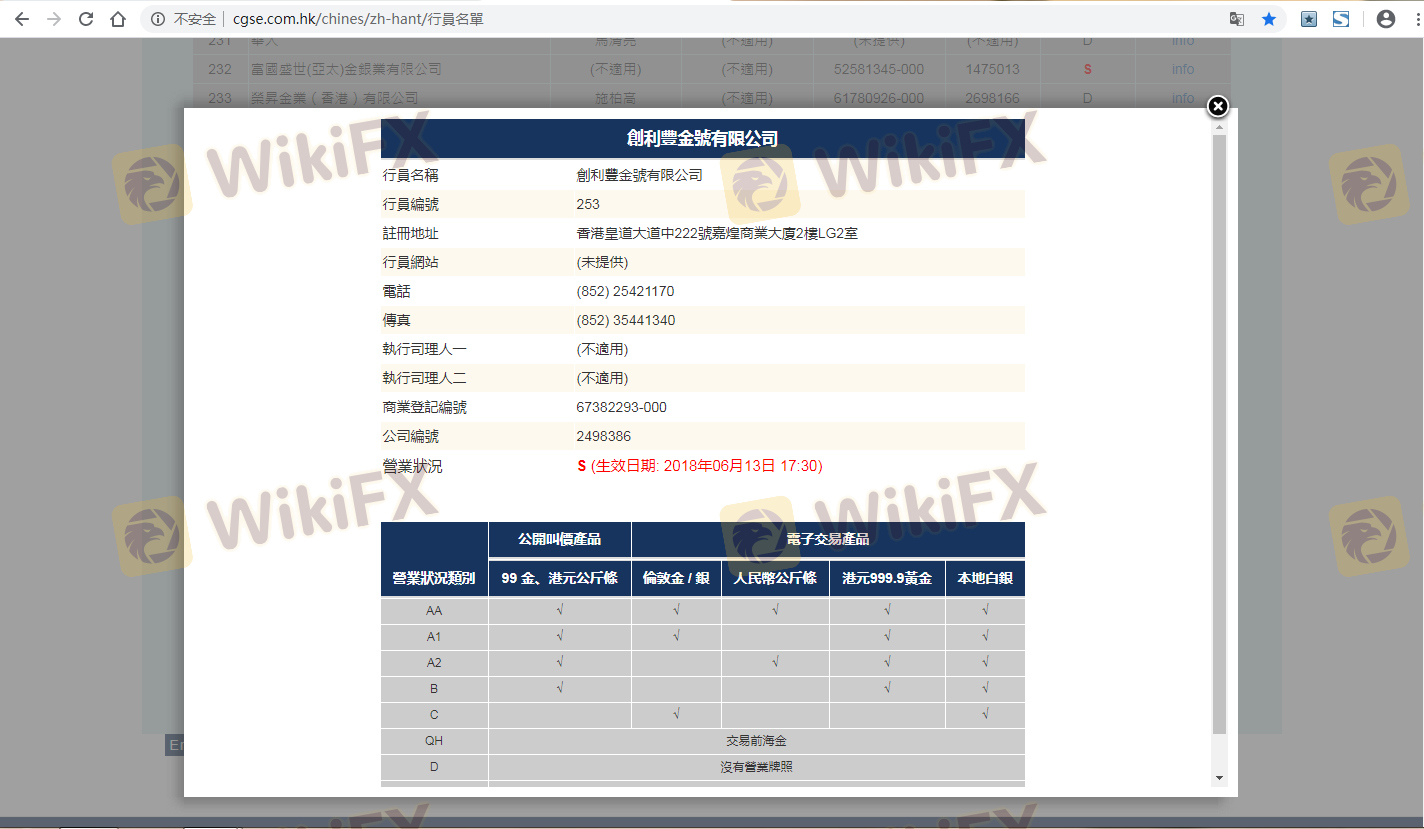Click A2 row checkmark under 本地白銀
The image size is (1424, 829).
pos(986,662)
